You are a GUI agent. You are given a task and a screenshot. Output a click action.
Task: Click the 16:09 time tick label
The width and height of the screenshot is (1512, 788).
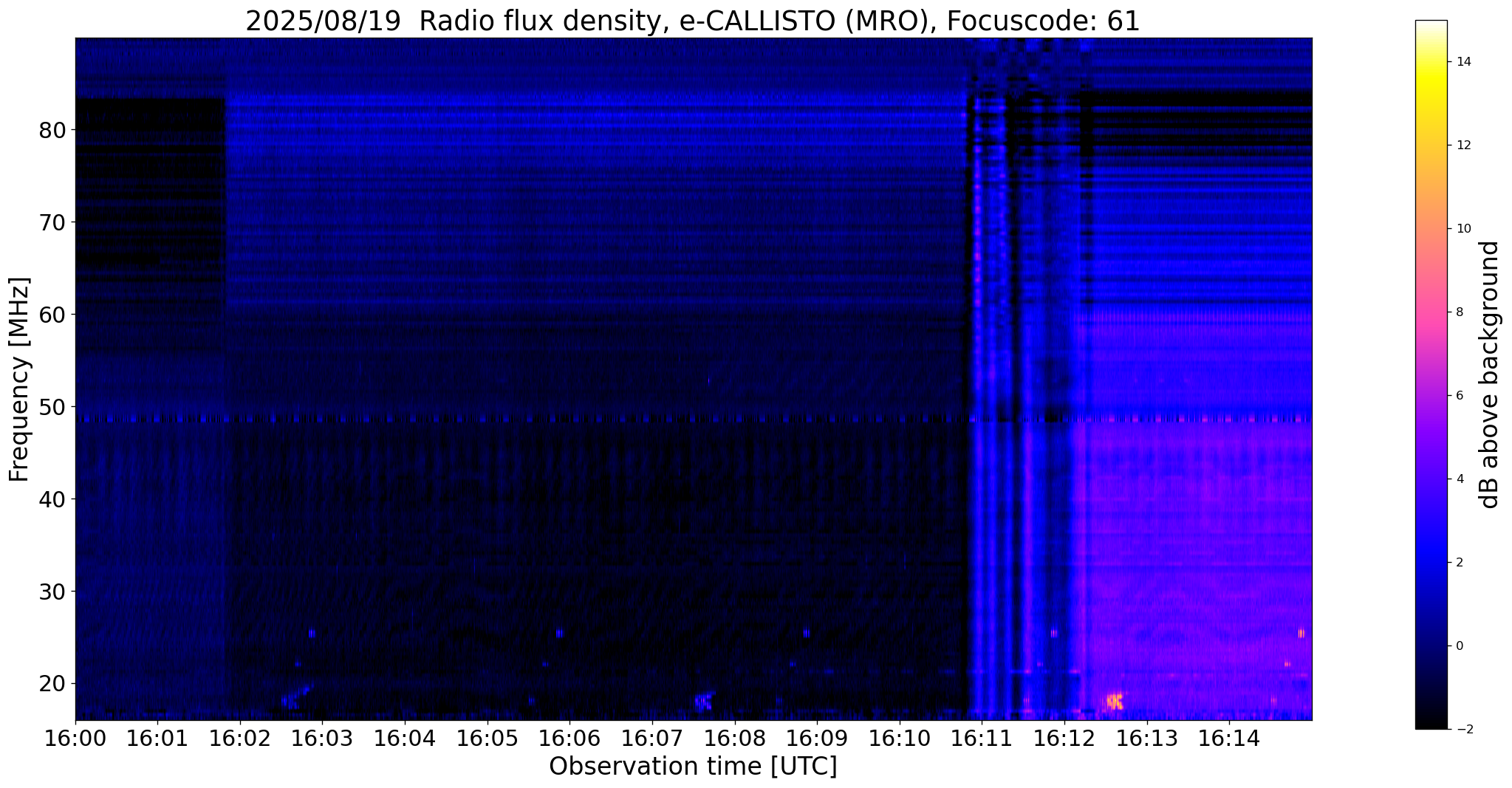coord(817,738)
